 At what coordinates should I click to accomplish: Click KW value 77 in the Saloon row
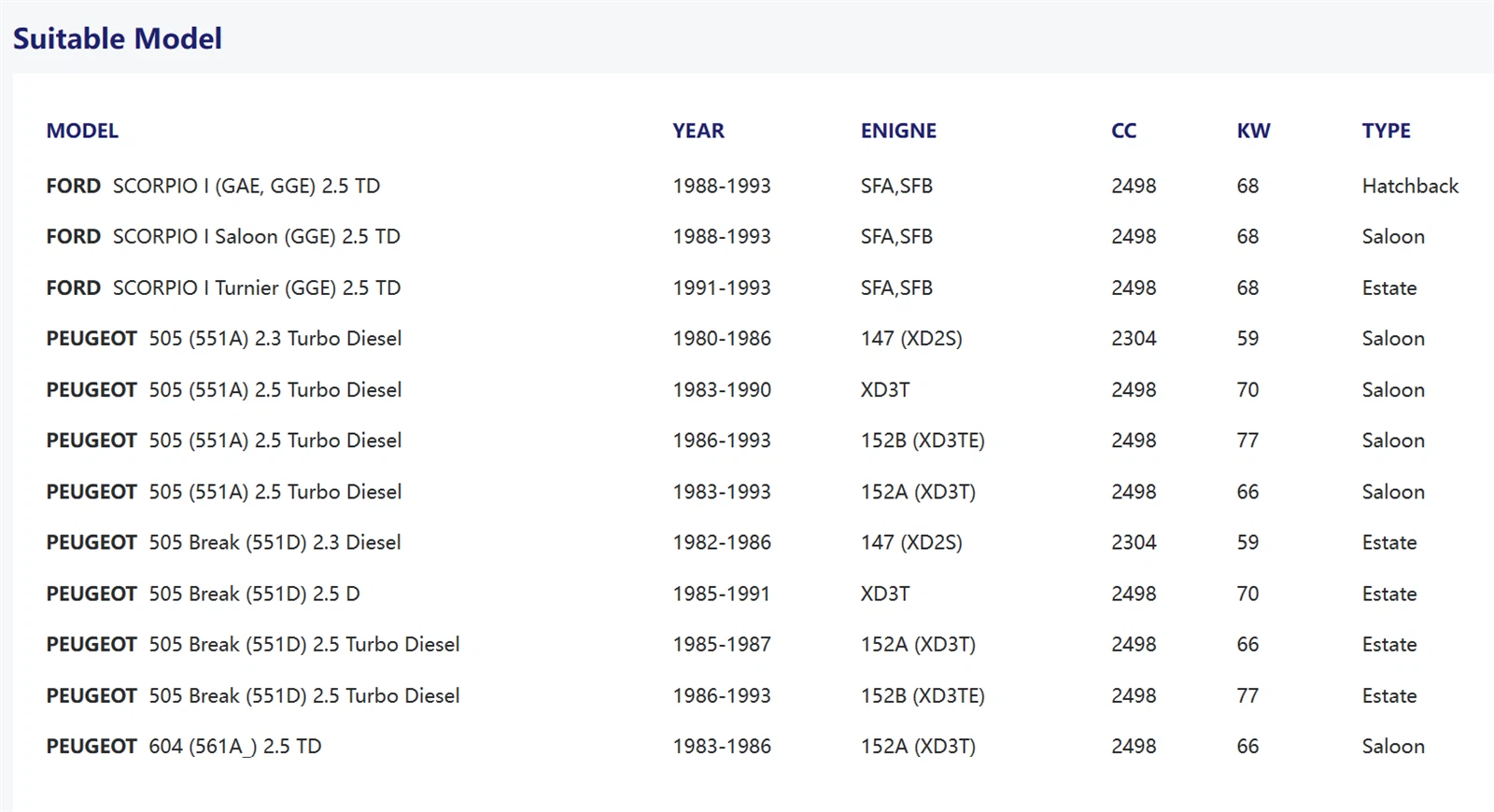point(1247,441)
